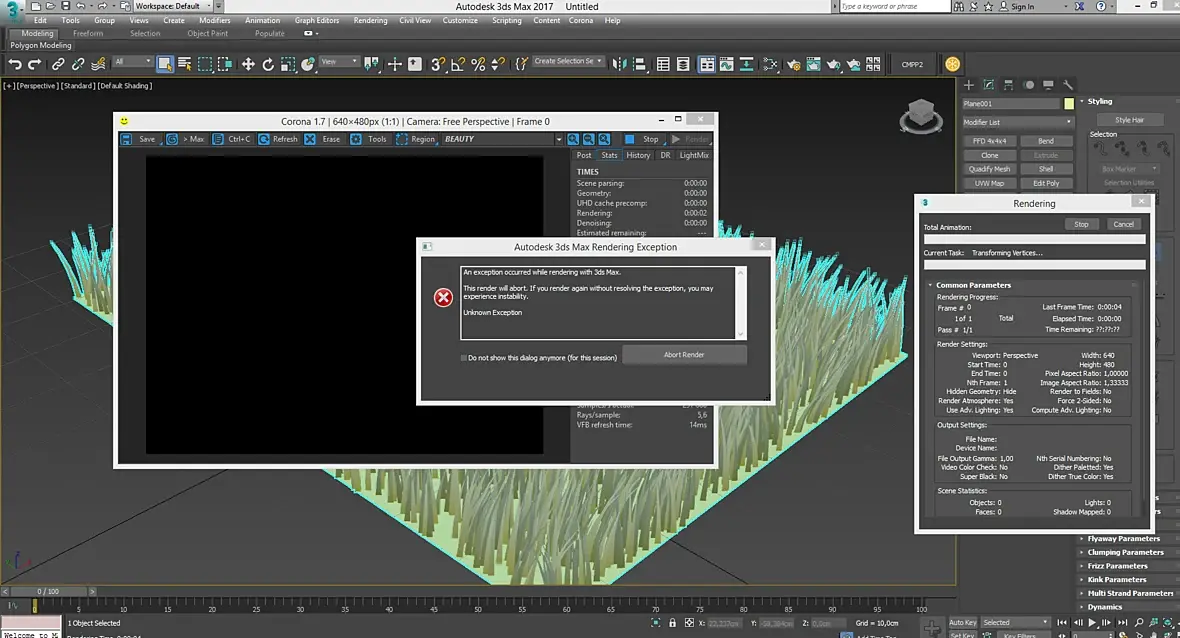1180x638 pixels.
Task: Open the Modifier List dropdown
Action: click(x=1017, y=122)
